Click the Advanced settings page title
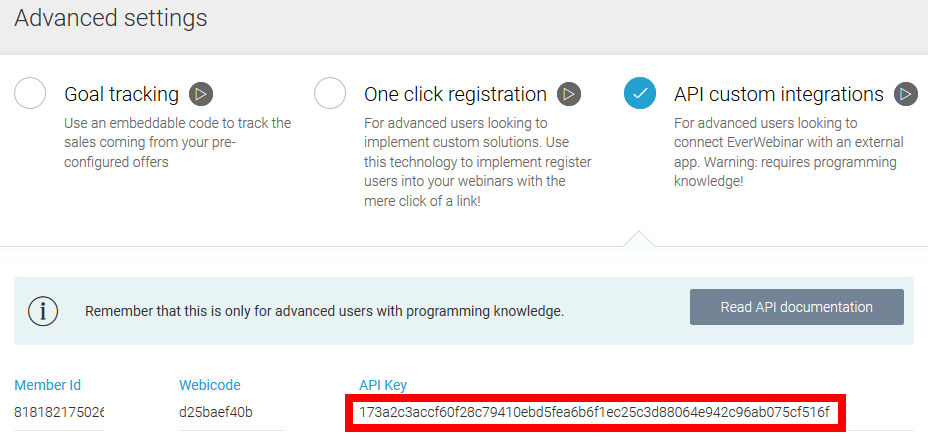 click(111, 18)
